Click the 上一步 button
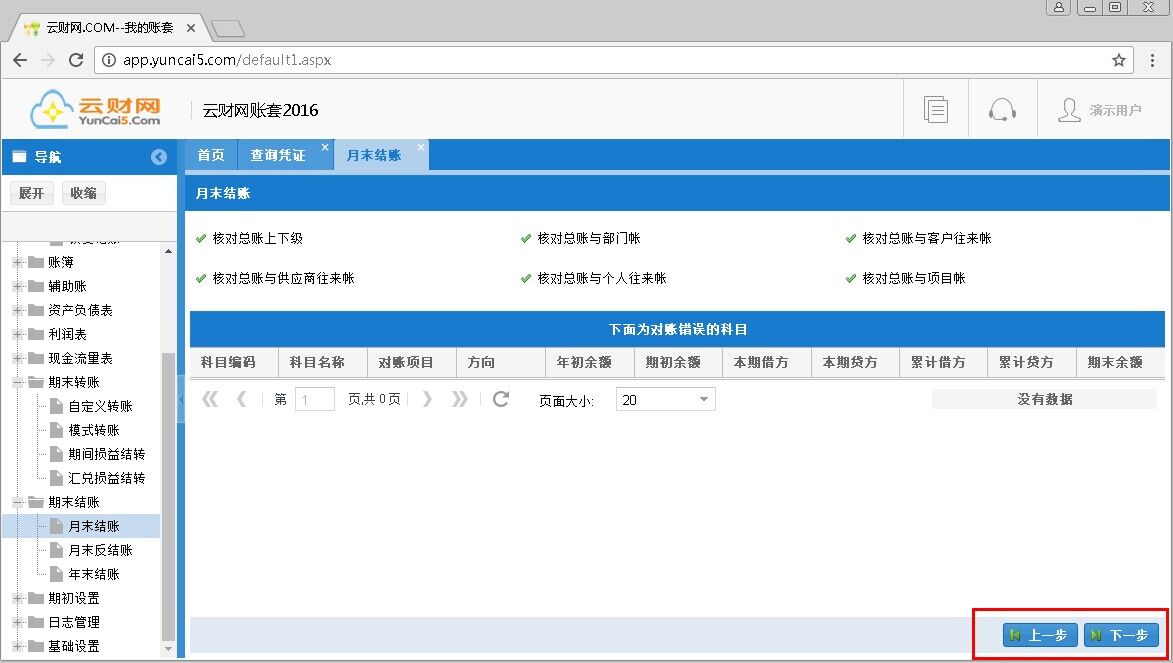The width and height of the screenshot is (1173, 663). [x=1039, y=635]
